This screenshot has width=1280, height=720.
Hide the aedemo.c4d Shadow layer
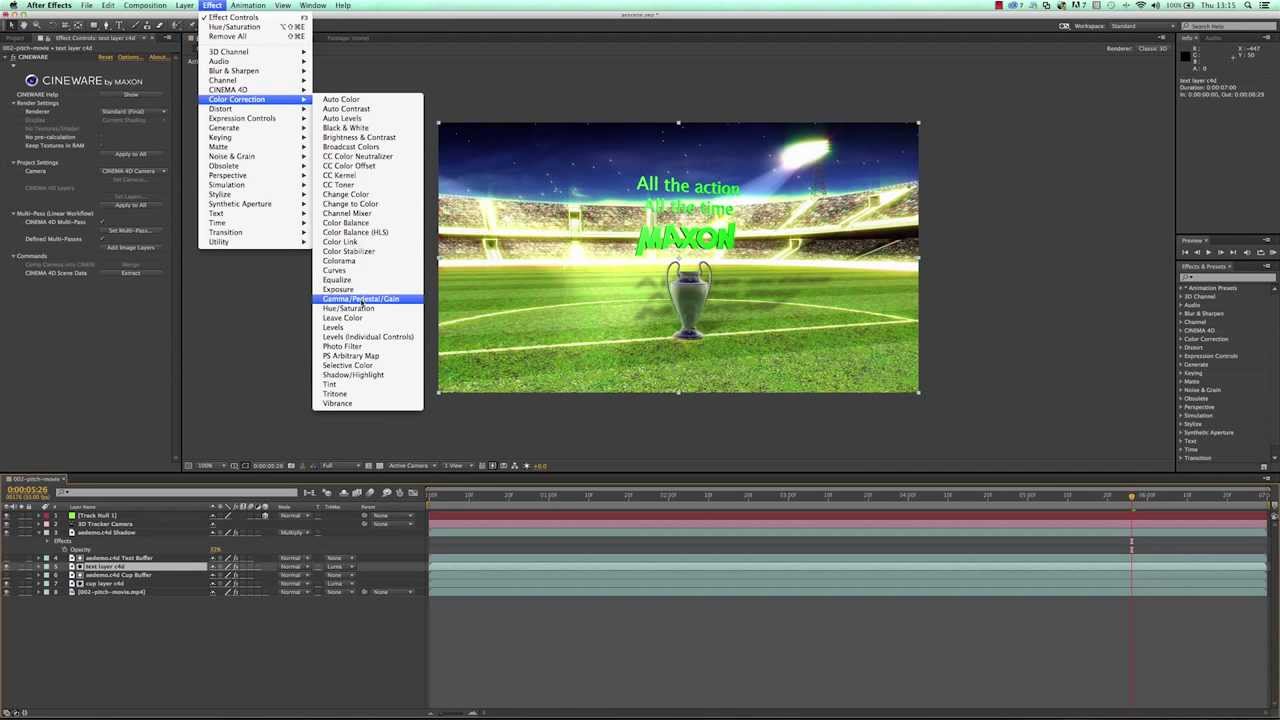(x=6, y=532)
